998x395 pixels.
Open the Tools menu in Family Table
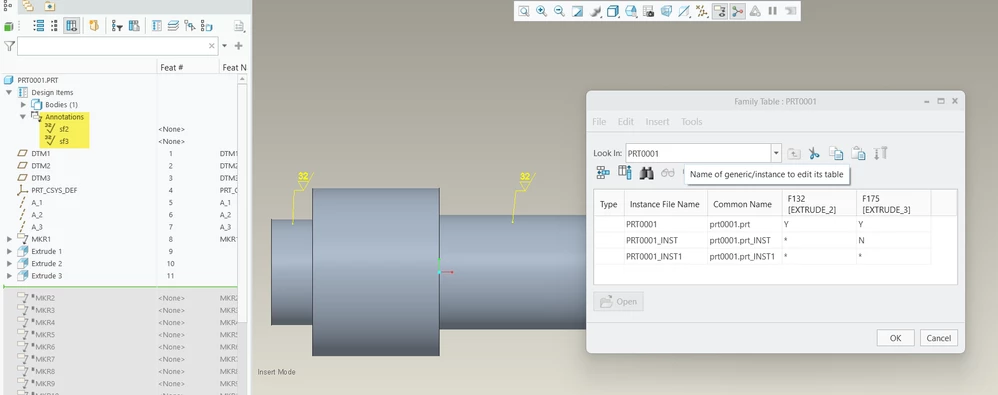(x=692, y=121)
